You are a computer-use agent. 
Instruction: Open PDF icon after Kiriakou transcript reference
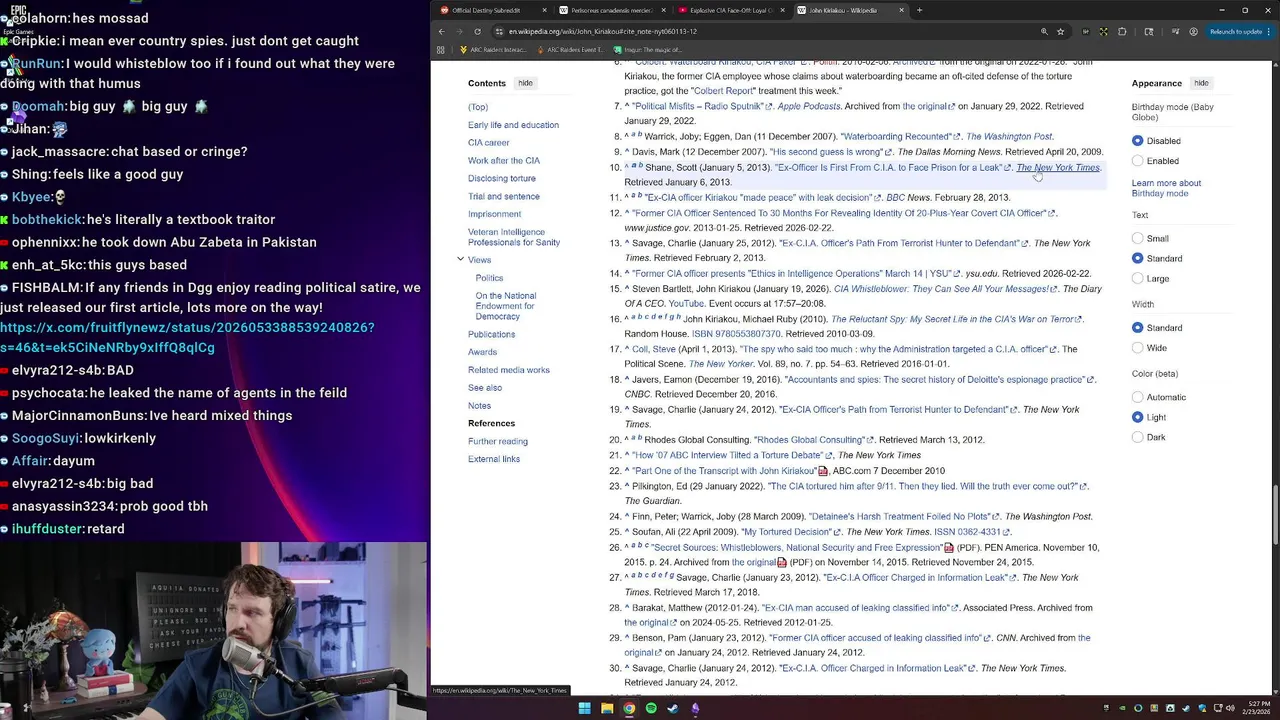click(x=823, y=471)
